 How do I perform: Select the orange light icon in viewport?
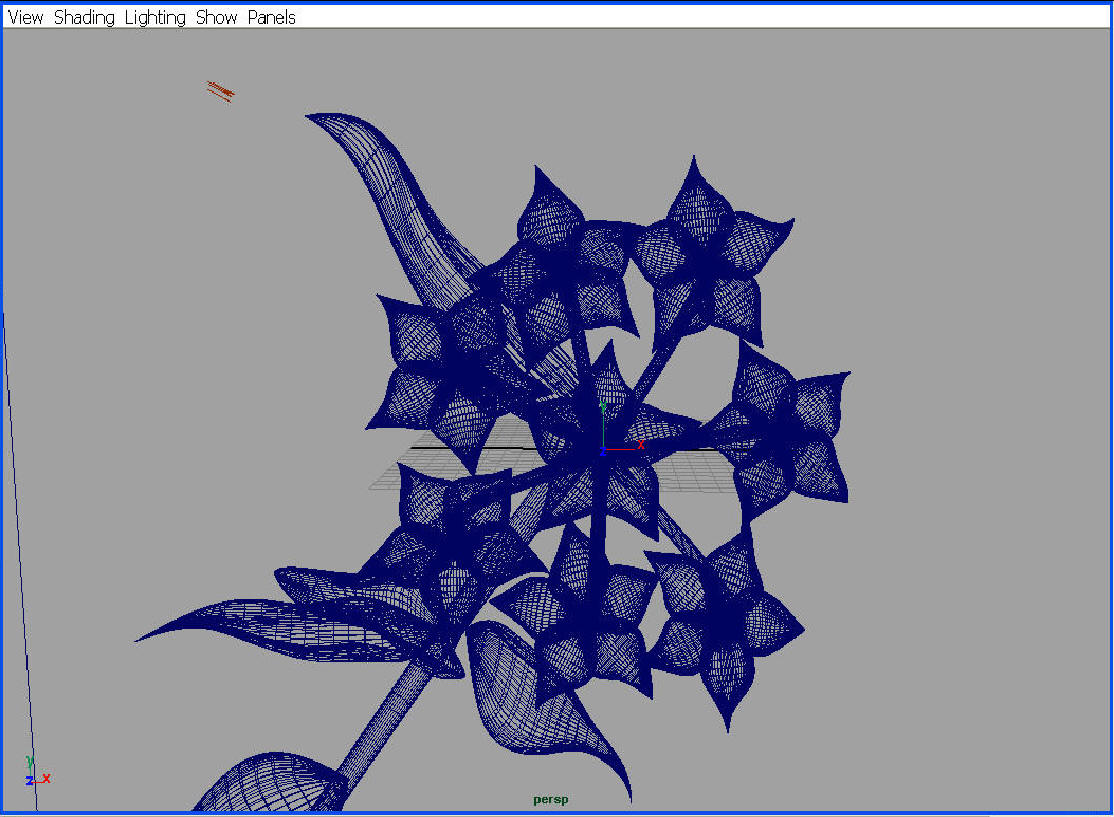coord(220,92)
